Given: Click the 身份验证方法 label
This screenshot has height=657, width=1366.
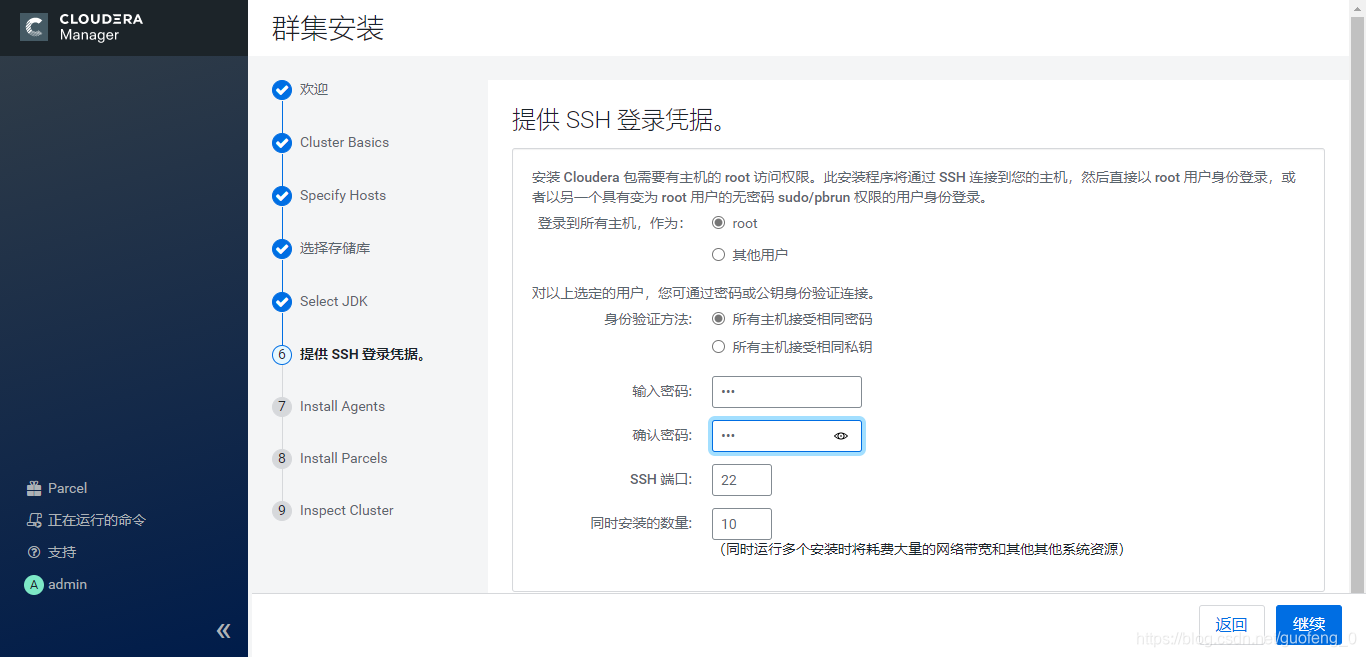Looking at the screenshot, I should (x=648, y=320).
